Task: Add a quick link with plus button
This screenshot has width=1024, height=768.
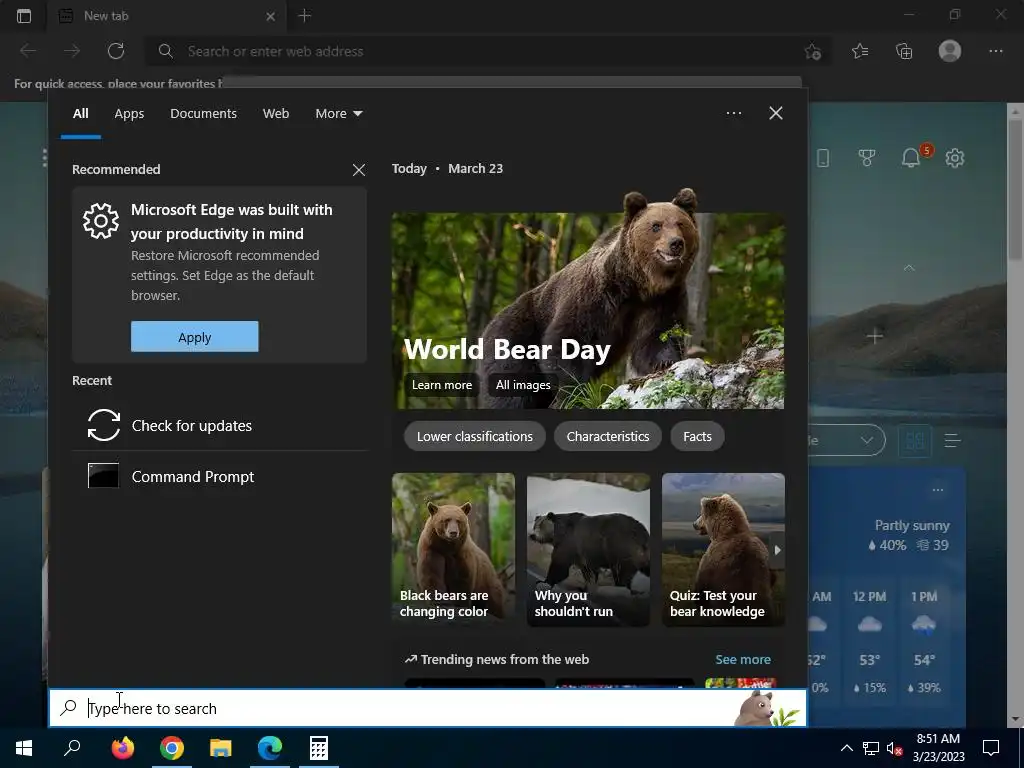Action: [875, 336]
